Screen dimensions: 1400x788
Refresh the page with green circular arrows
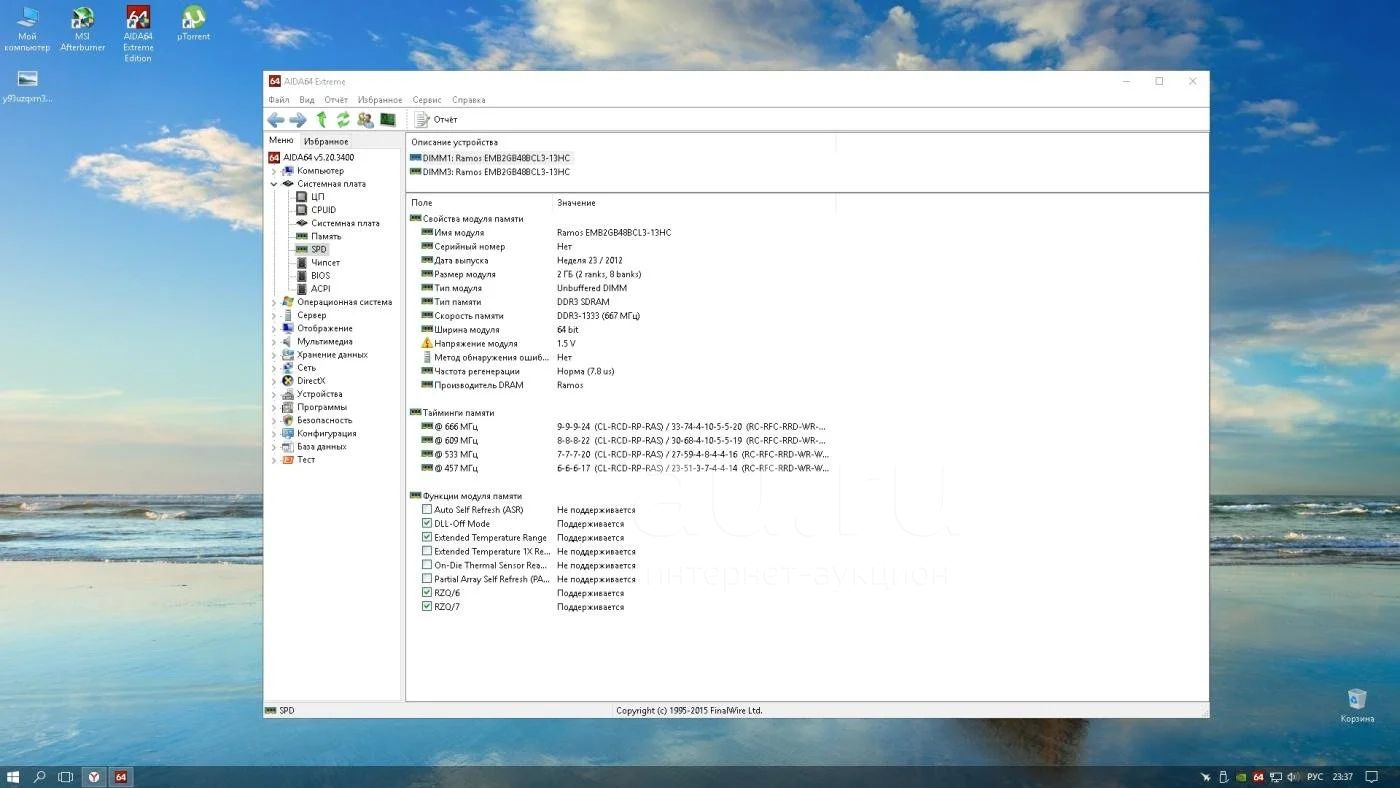click(x=343, y=120)
